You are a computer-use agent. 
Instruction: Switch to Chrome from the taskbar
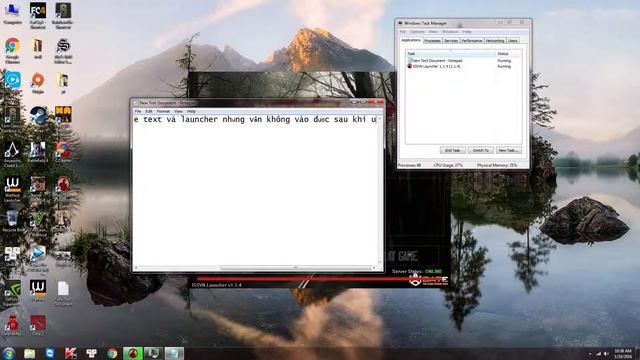(x=112, y=353)
